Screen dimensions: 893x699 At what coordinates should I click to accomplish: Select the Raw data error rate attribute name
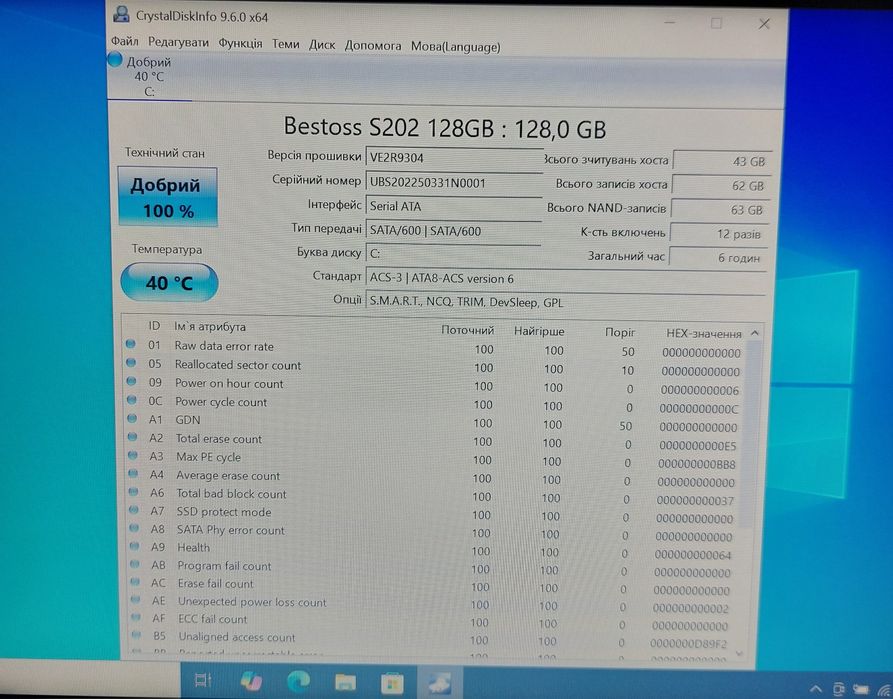click(224, 346)
